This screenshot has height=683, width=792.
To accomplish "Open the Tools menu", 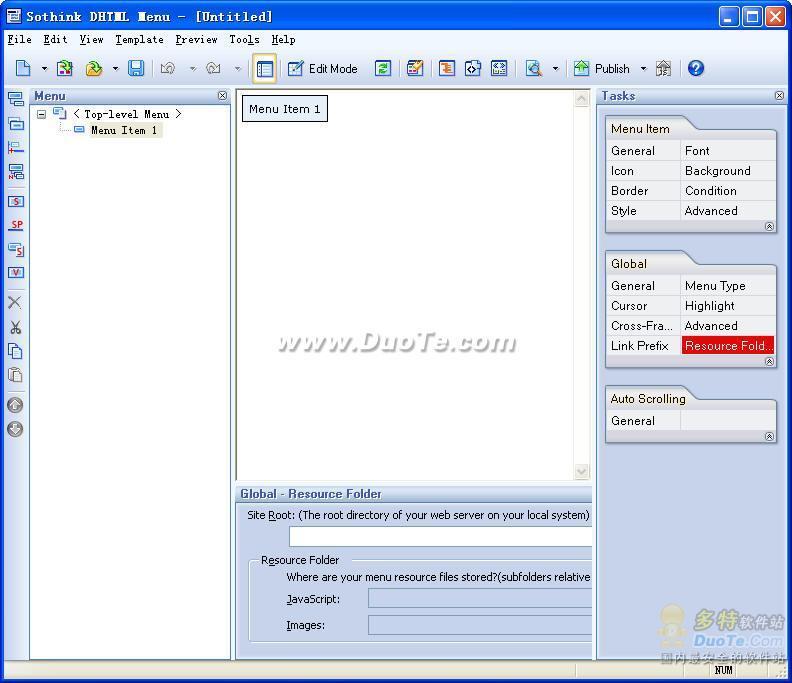I will (244, 39).
